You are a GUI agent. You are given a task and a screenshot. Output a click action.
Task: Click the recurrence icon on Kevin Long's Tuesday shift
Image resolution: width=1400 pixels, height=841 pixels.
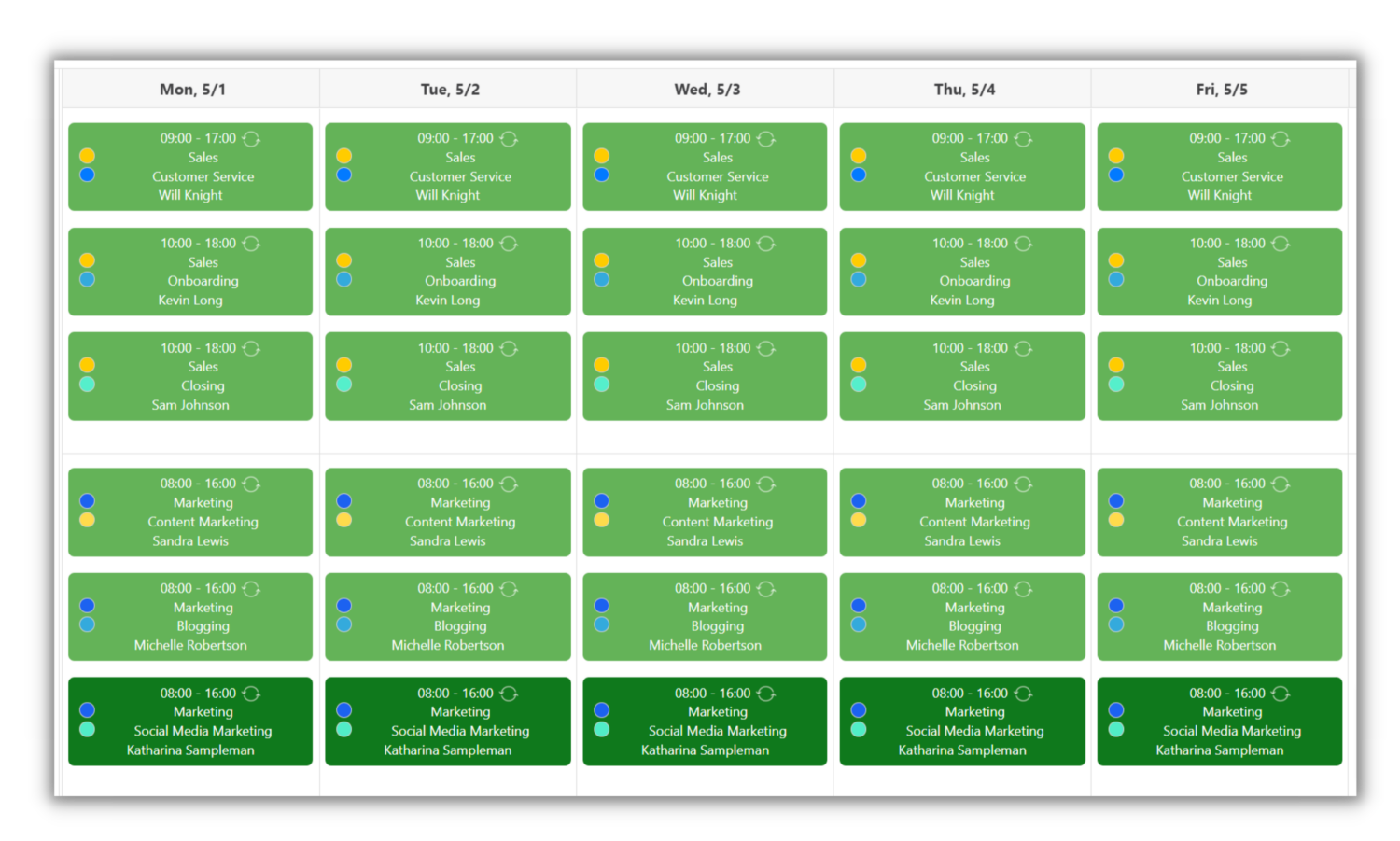coord(509,243)
